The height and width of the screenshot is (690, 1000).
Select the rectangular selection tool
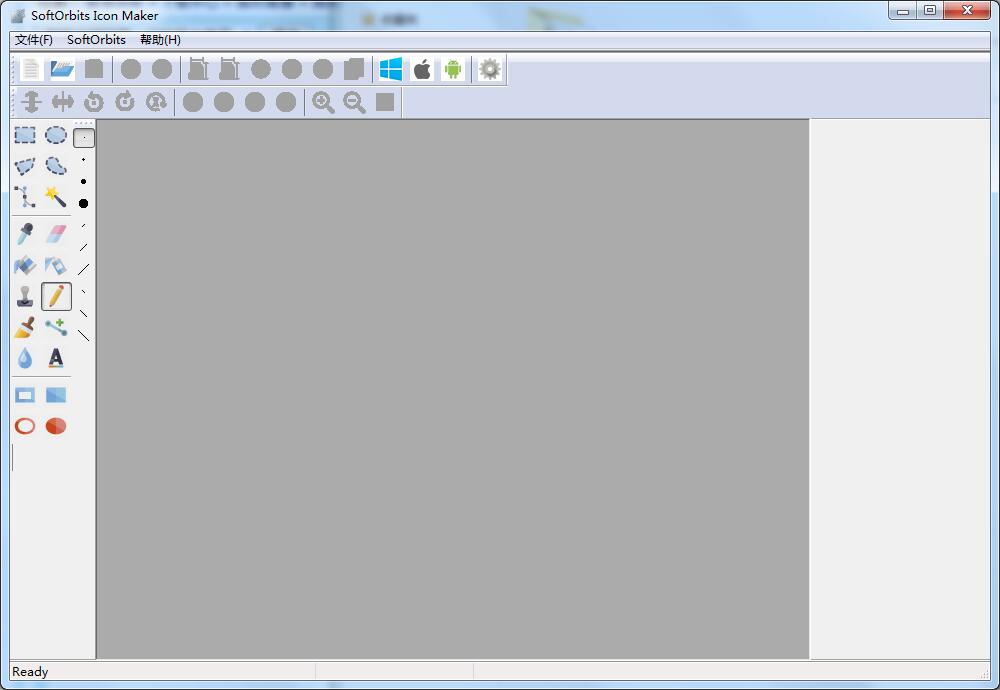[x=24, y=134]
